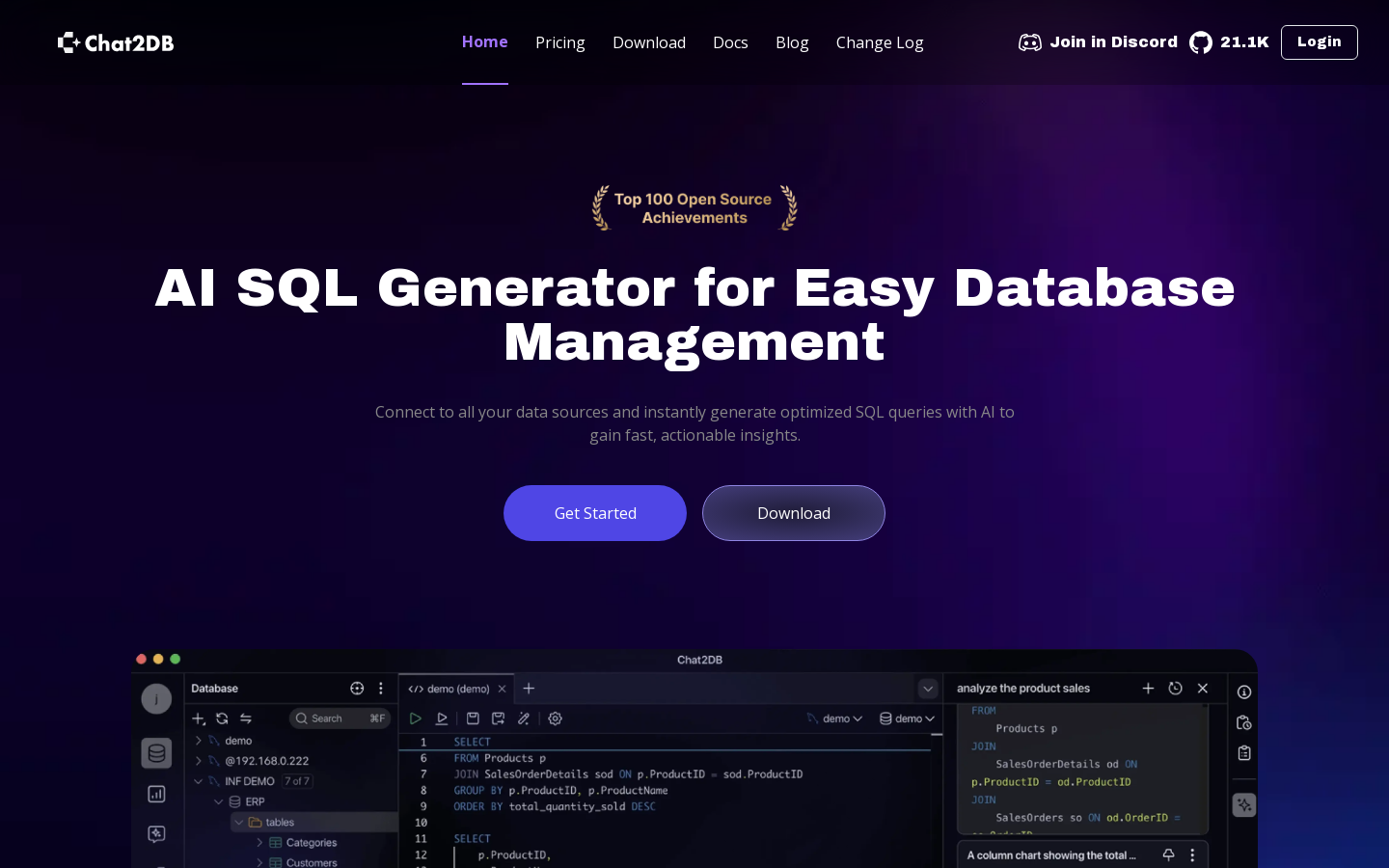The height and width of the screenshot is (868, 1389).
Task: Open the Download nav item
Action: pyautogui.click(x=649, y=42)
